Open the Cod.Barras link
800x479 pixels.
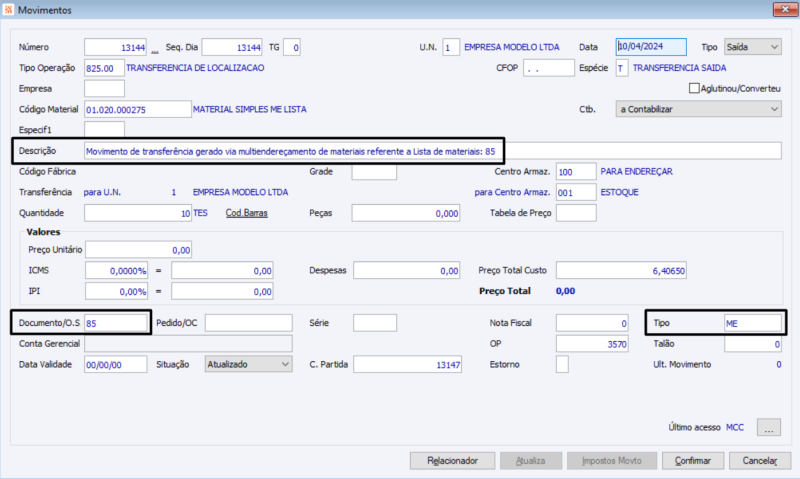click(x=246, y=213)
